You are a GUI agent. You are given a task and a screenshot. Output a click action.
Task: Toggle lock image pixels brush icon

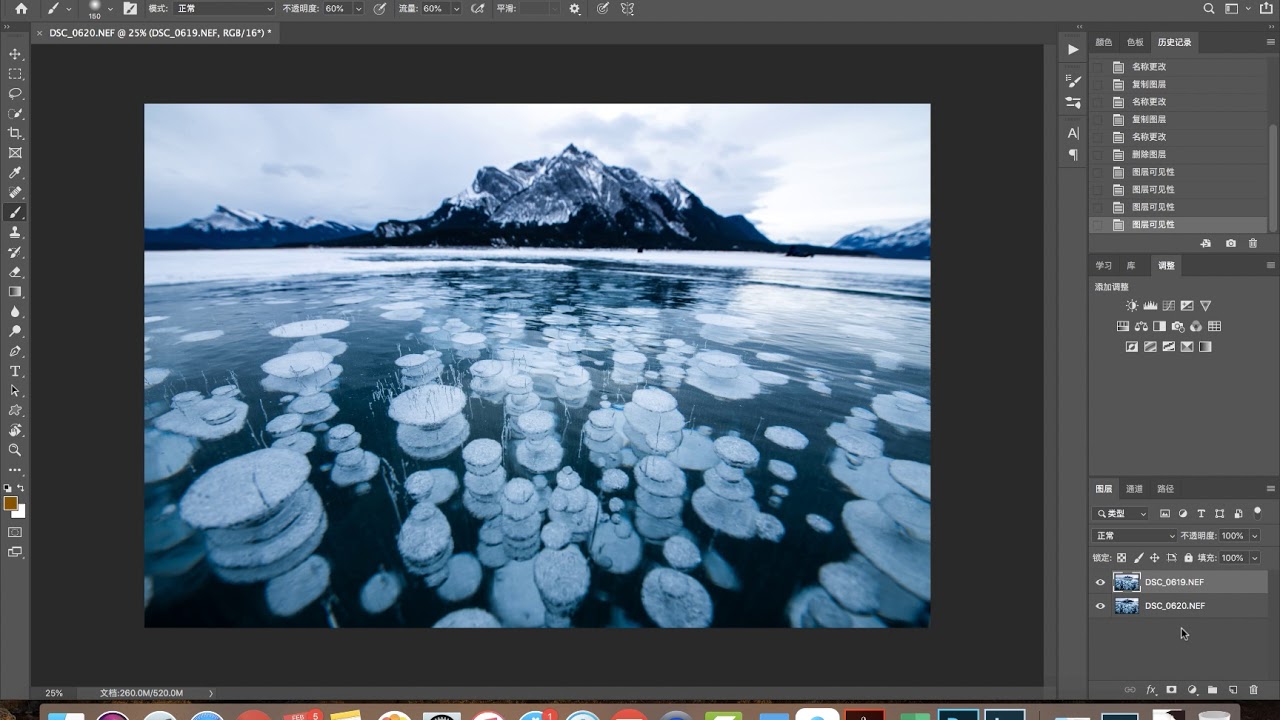click(1138, 558)
